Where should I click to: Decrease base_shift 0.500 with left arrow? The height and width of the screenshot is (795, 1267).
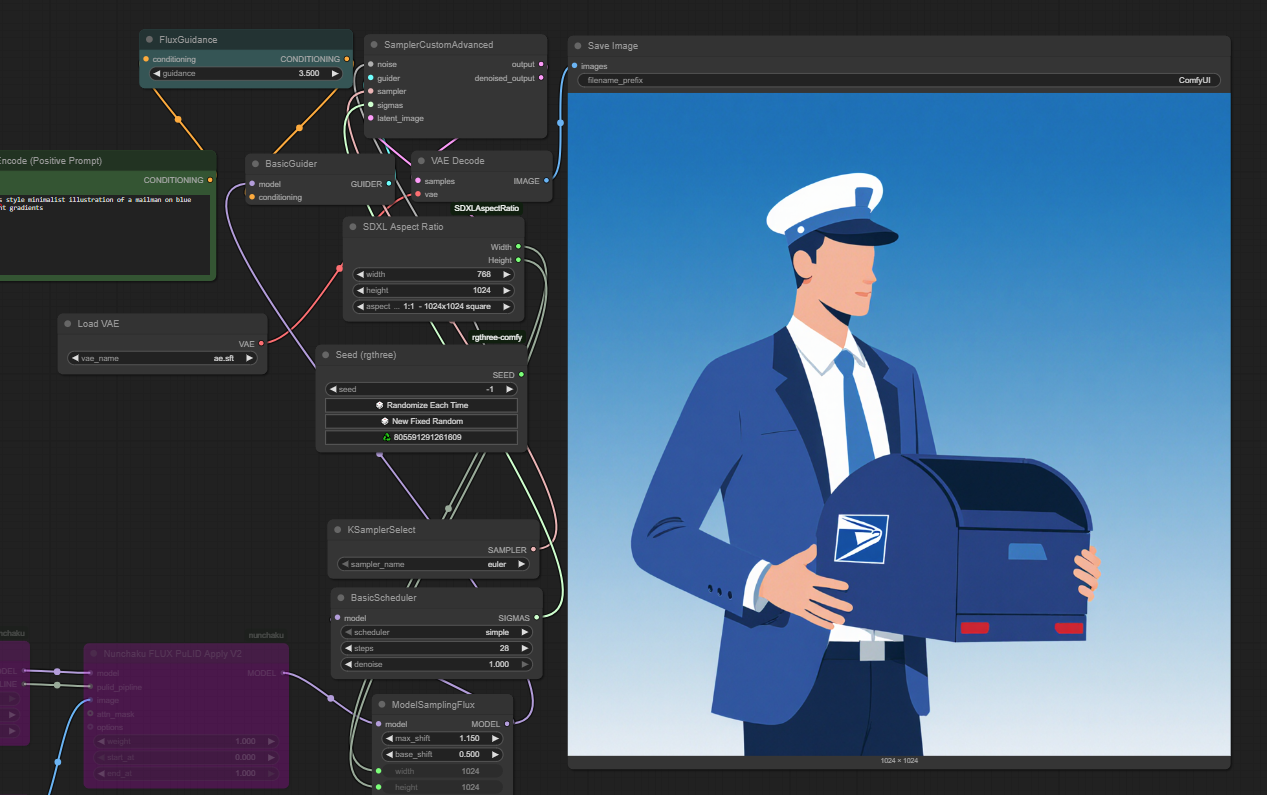point(389,755)
